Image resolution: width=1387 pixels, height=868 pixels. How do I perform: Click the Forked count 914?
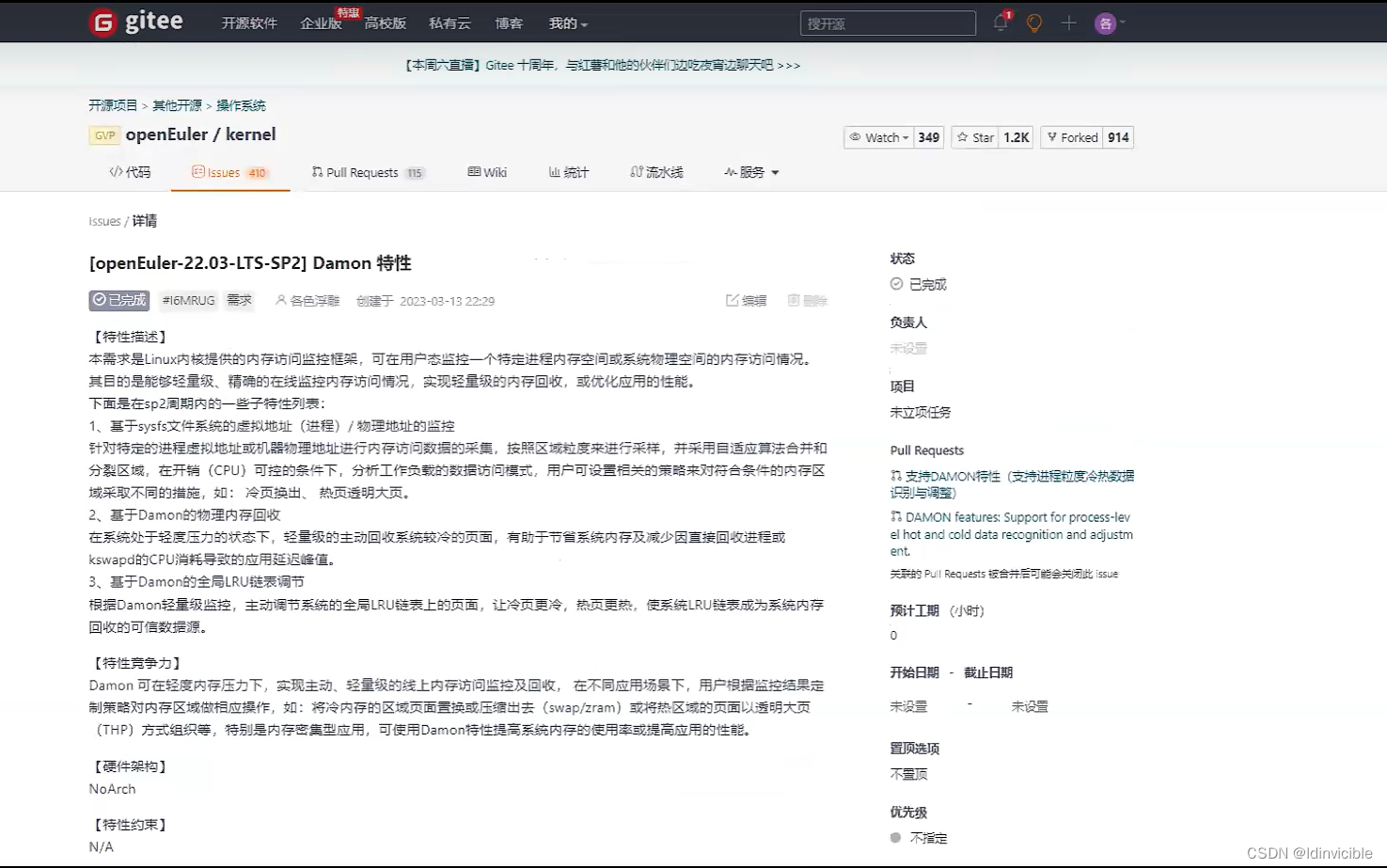[x=1118, y=136]
